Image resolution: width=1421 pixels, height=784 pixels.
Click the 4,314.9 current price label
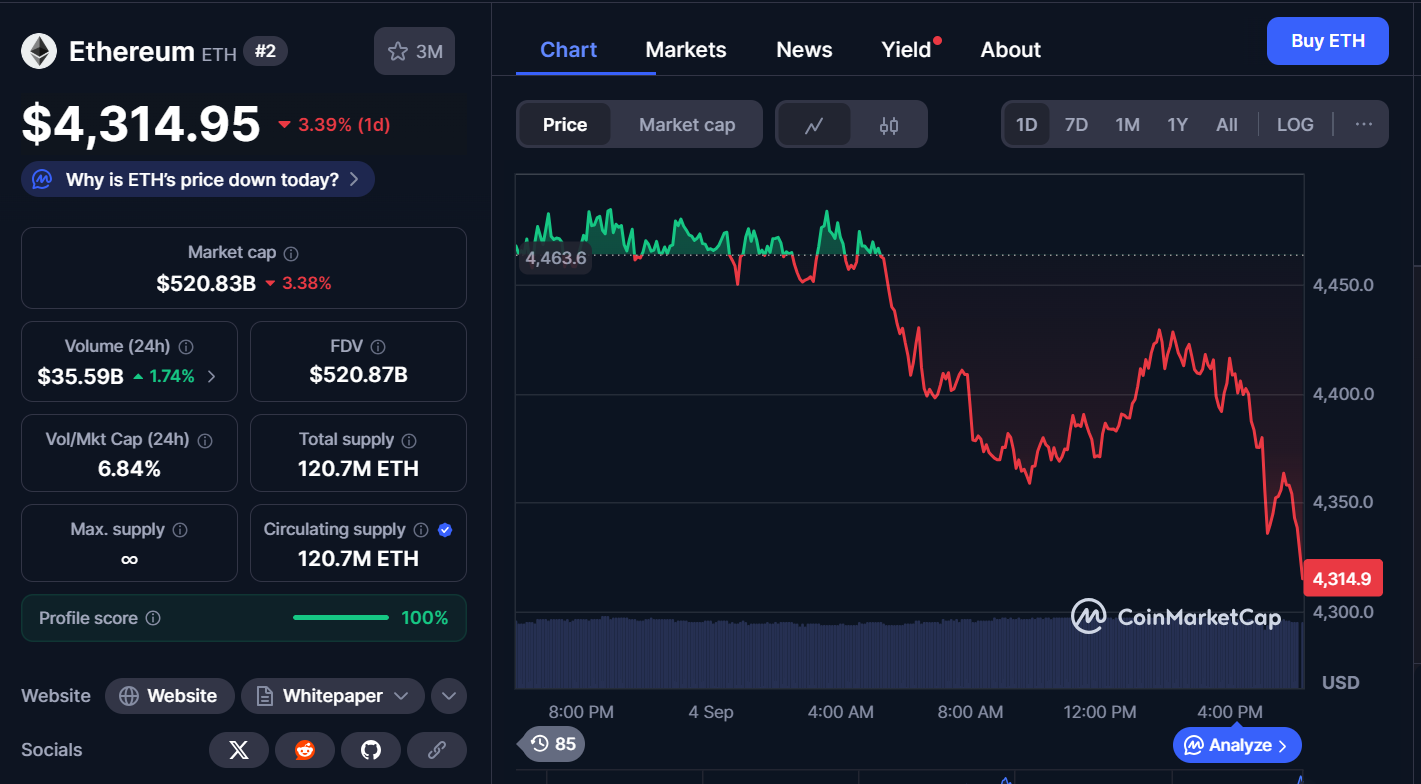[1343, 578]
